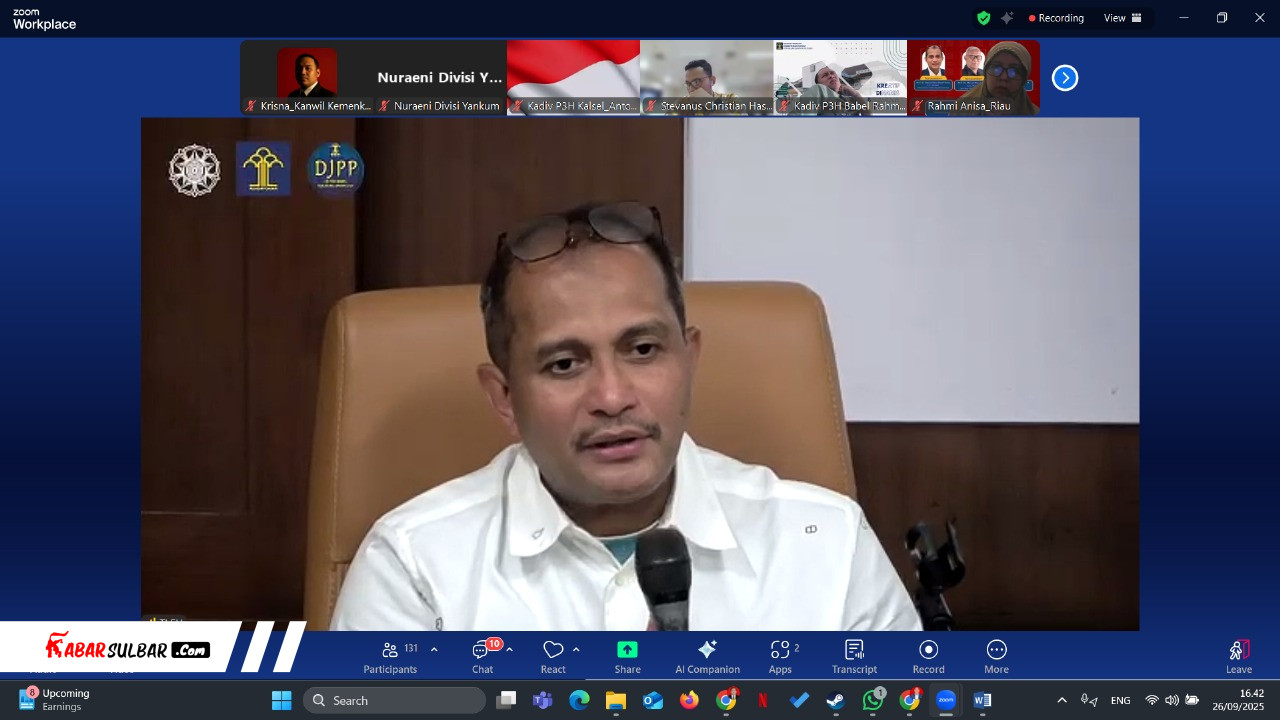
Task: Open AI Companion
Action: click(707, 656)
